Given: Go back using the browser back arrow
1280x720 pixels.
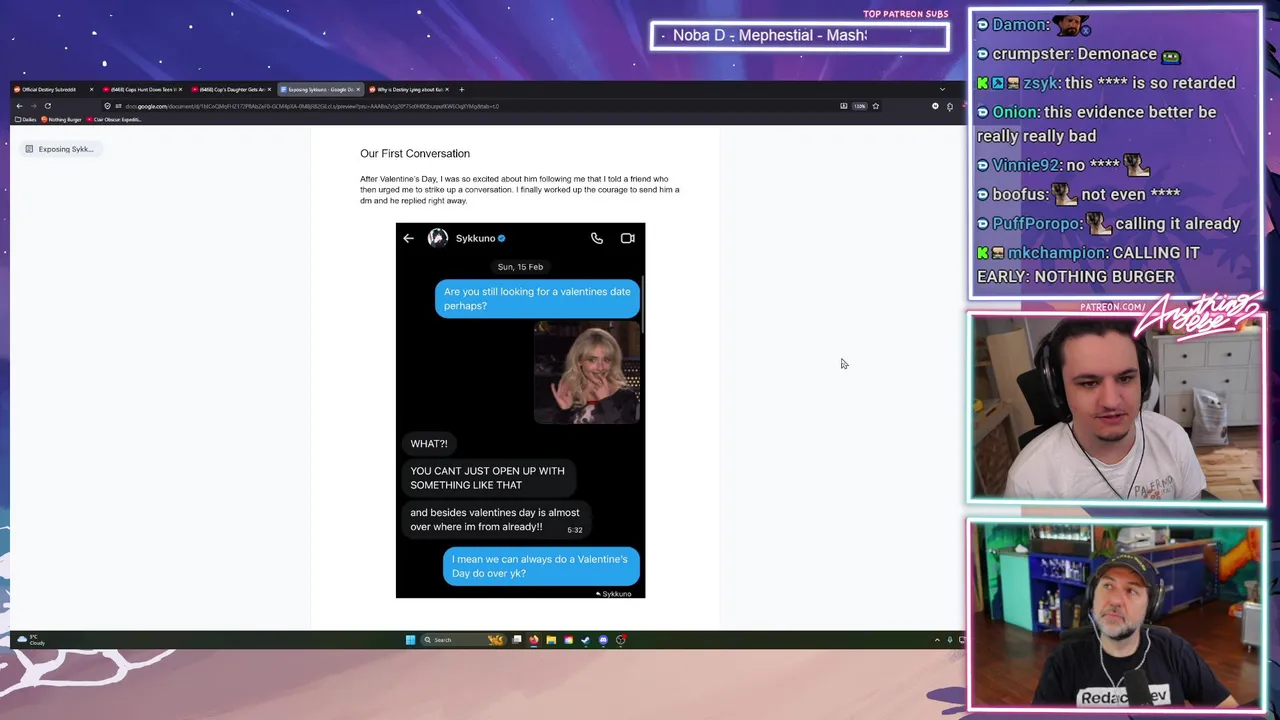Looking at the screenshot, I should coord(19,106).
